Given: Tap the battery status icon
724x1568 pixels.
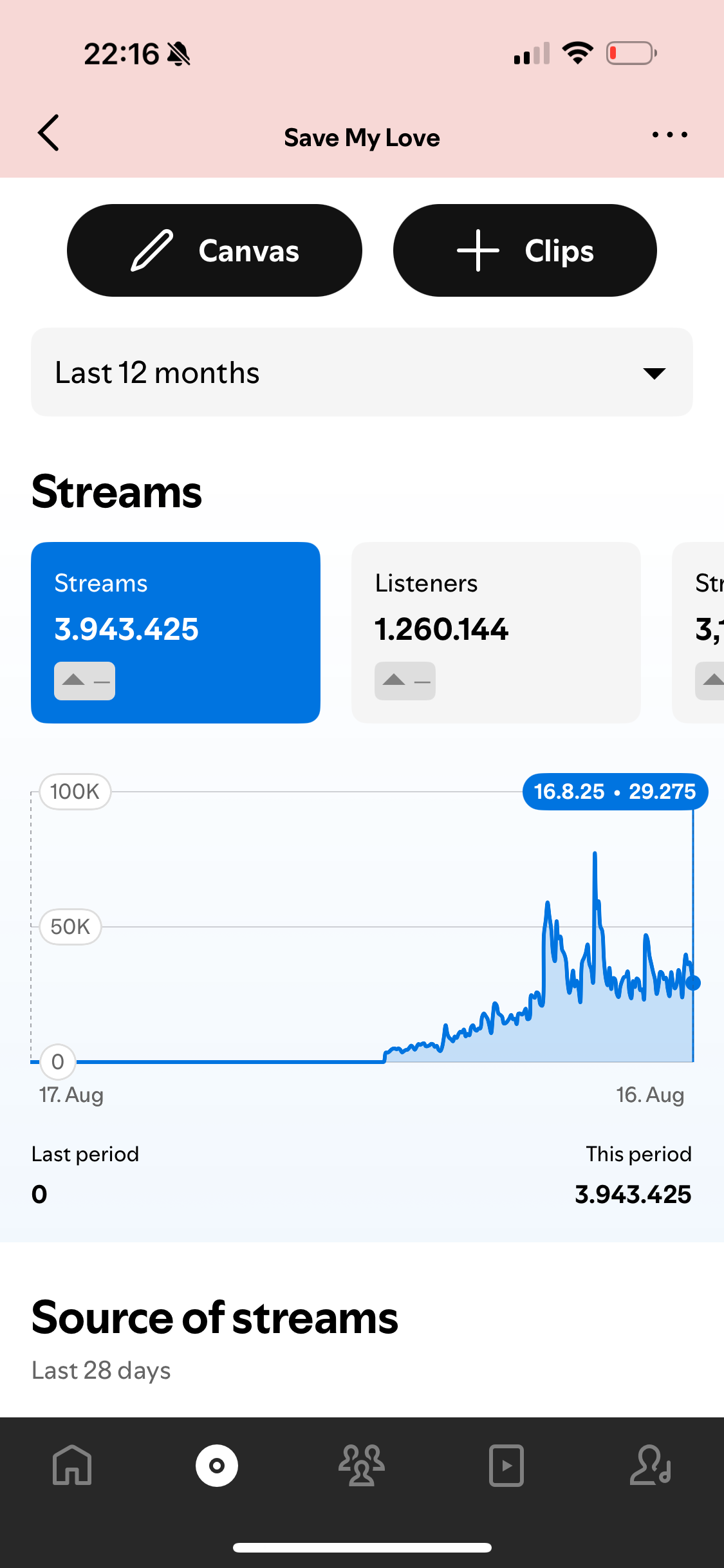Looking at the screenshot, I should tap(631, 53).
